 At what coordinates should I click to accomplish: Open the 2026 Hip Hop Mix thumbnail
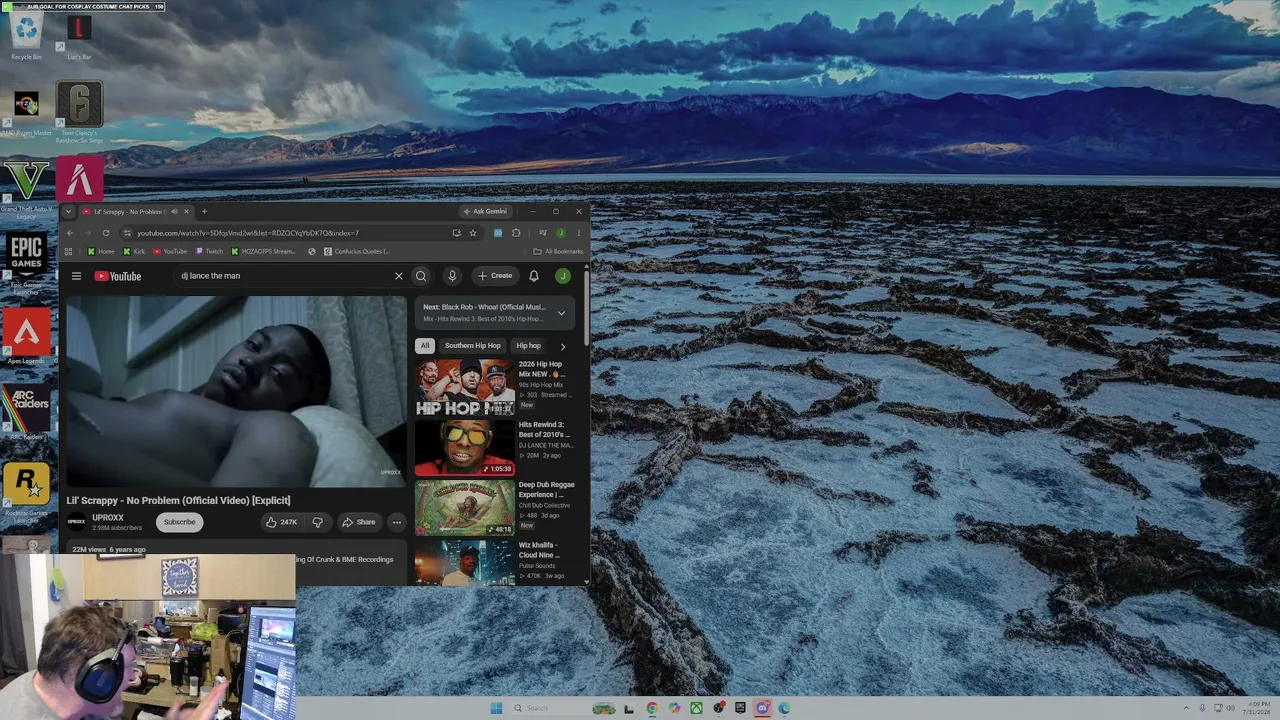(465, 388)
